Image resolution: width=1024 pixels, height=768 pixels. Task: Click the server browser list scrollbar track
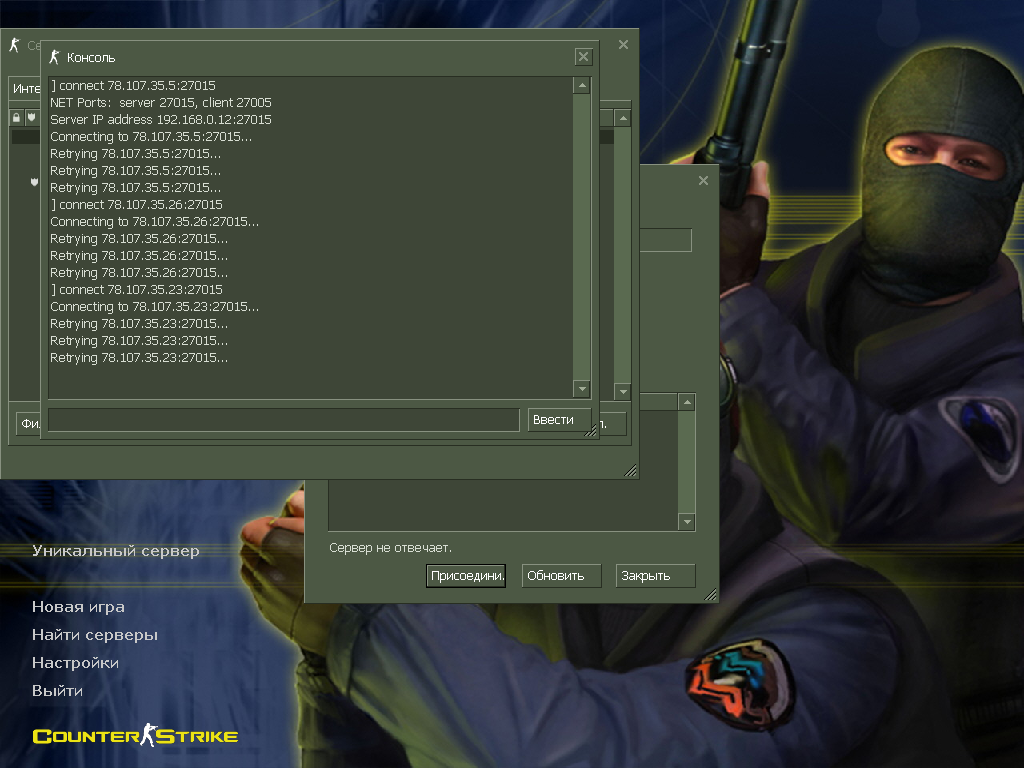[623, 255]
